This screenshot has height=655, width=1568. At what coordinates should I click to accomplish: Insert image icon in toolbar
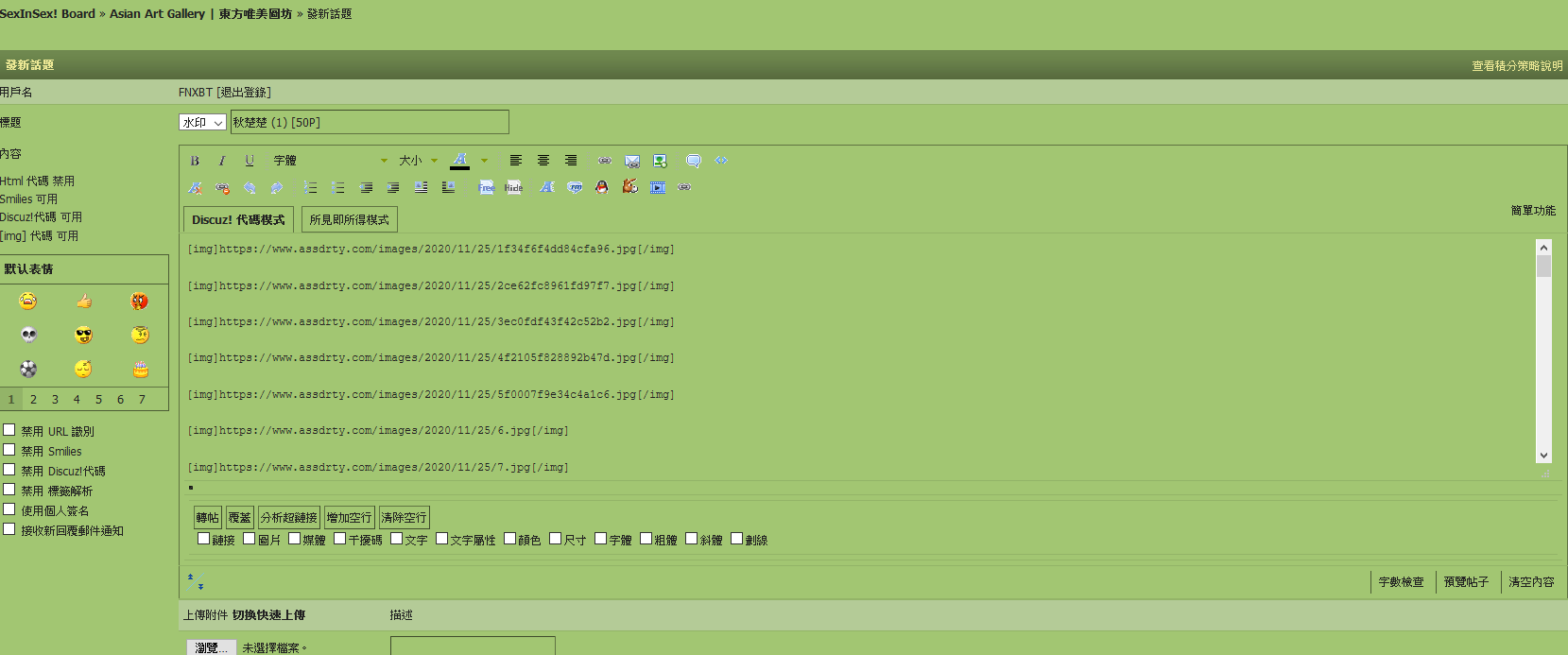(x=660, y=161)
